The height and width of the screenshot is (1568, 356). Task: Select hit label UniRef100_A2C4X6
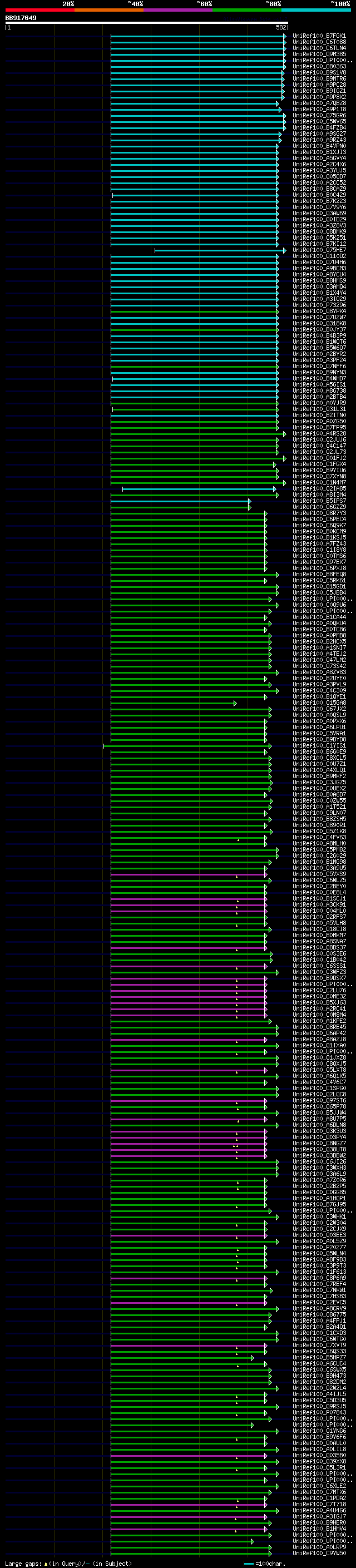pyautogui.click(x=319, y=164)
